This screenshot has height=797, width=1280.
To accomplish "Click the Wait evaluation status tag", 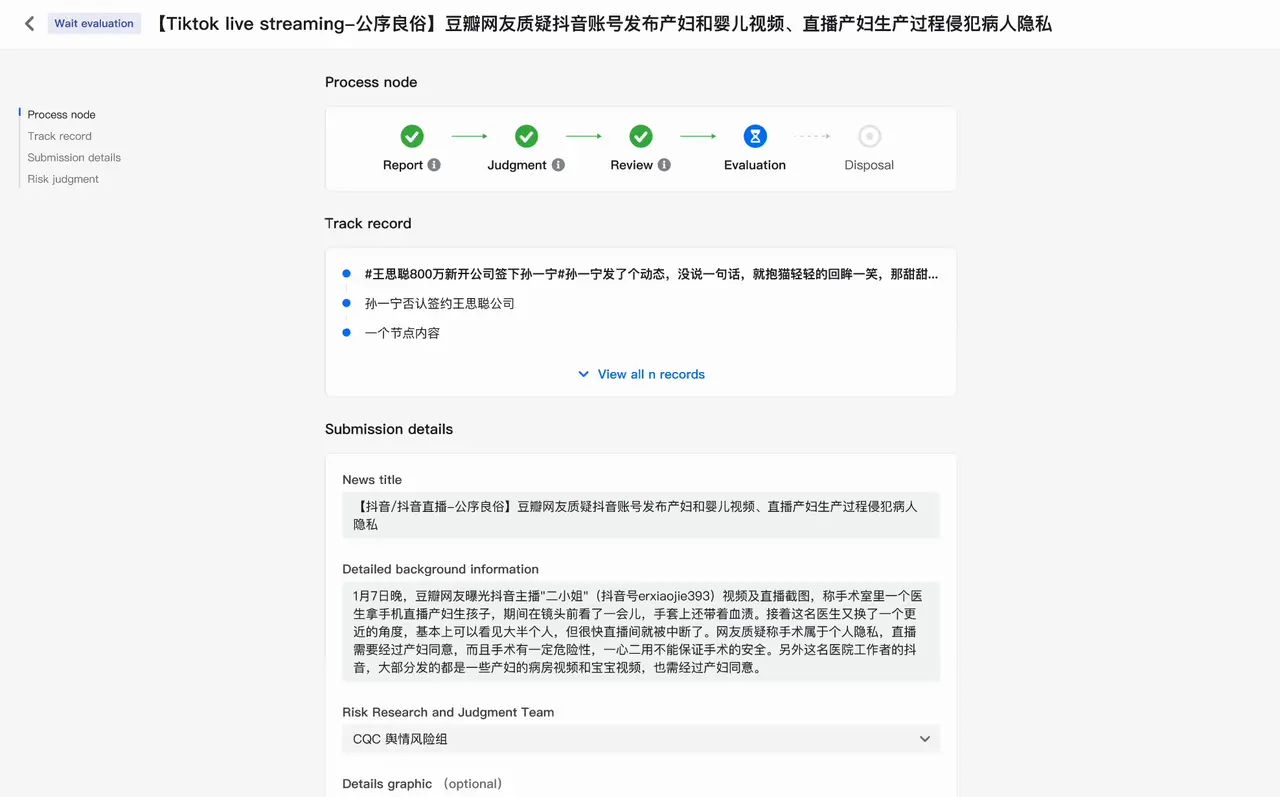I will pyautogui.click(x=94, y=24).
